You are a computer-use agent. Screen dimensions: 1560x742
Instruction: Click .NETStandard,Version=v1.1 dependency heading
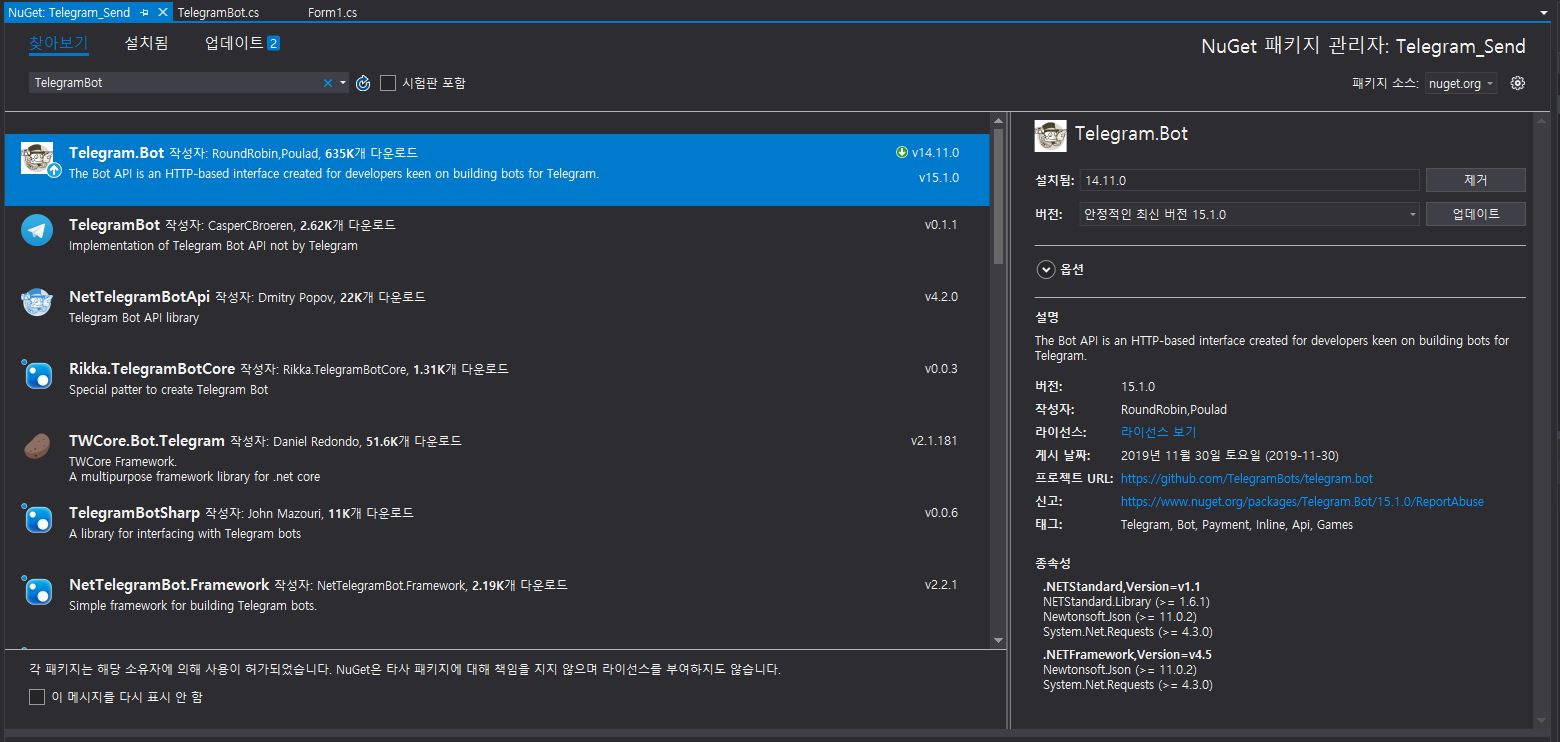tap(1121, 586)
